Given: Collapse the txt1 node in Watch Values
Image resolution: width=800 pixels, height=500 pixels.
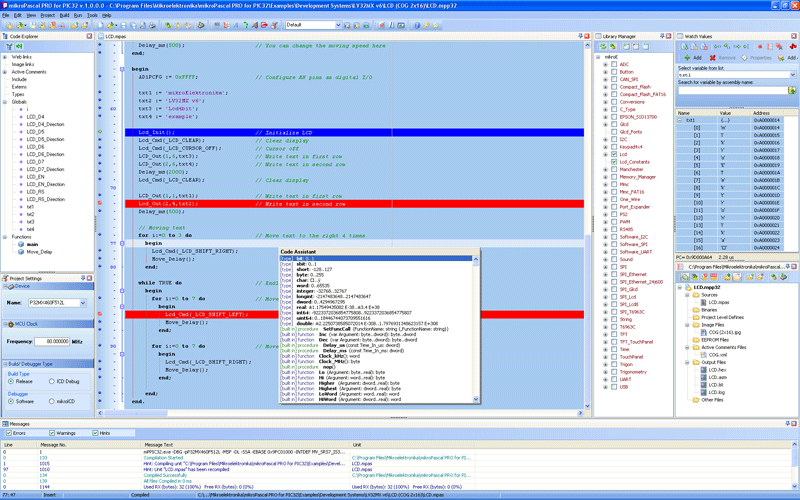Looking at the screenshot, I should (680, 120).
